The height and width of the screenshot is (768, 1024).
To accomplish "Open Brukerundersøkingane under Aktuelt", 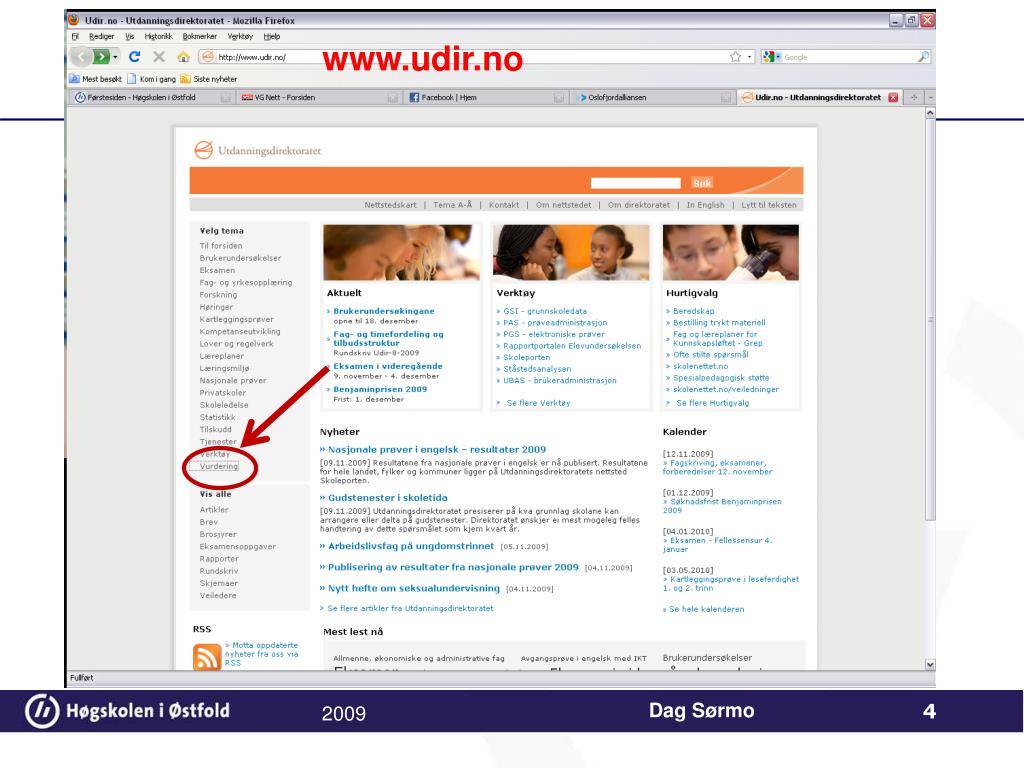I will [383, 311].
